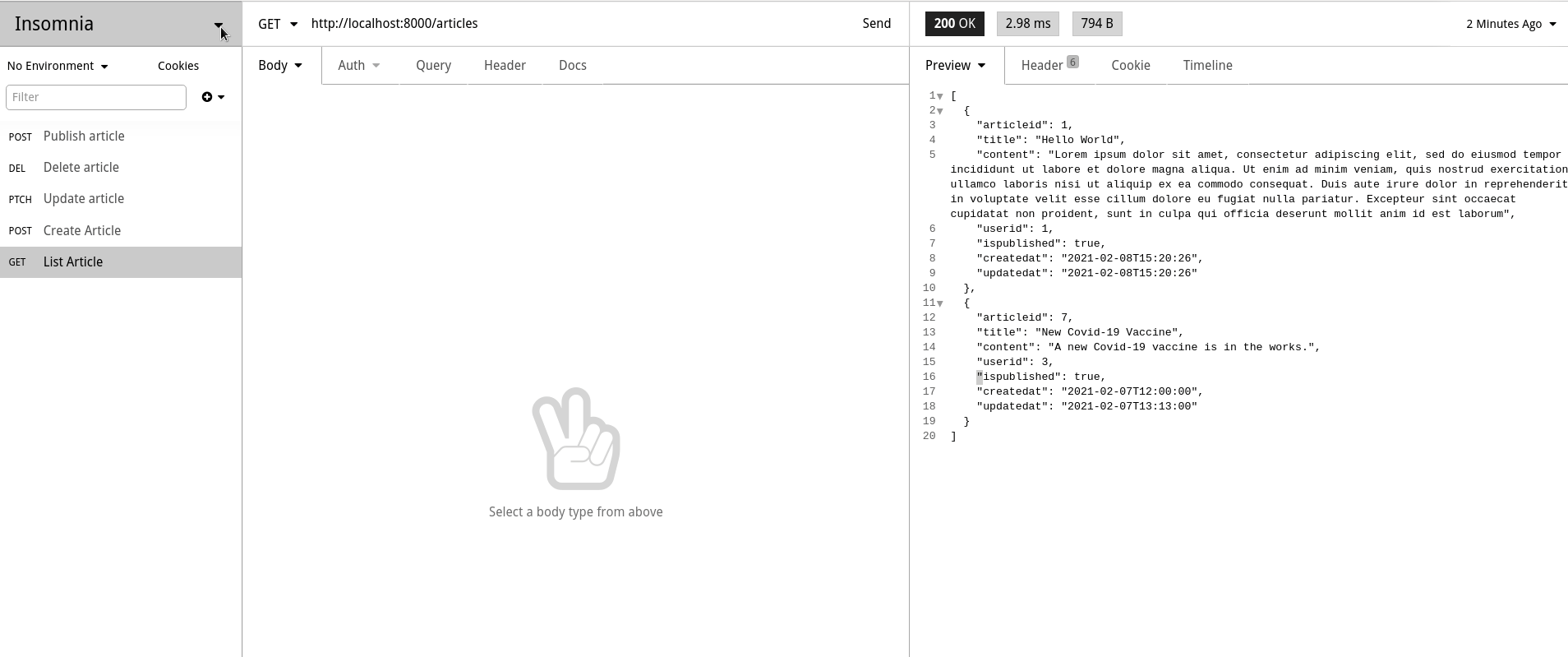Viewport: 1568px width, 657px height.
Task: Switch to the Timeline tab
Action: [1207, 66]
